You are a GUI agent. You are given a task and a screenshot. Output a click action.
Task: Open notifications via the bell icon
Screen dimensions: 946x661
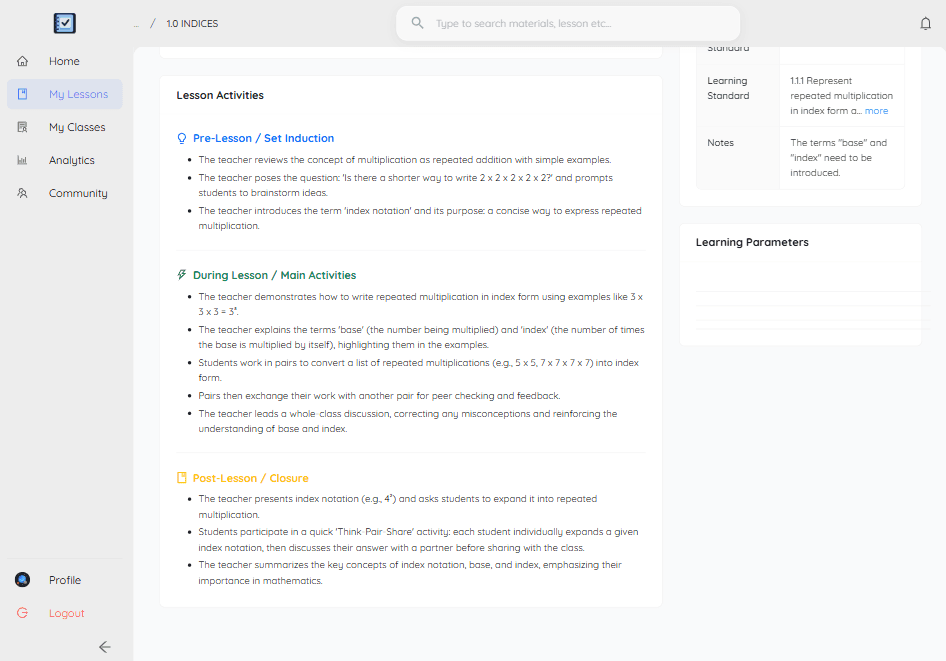click(925, 22)
